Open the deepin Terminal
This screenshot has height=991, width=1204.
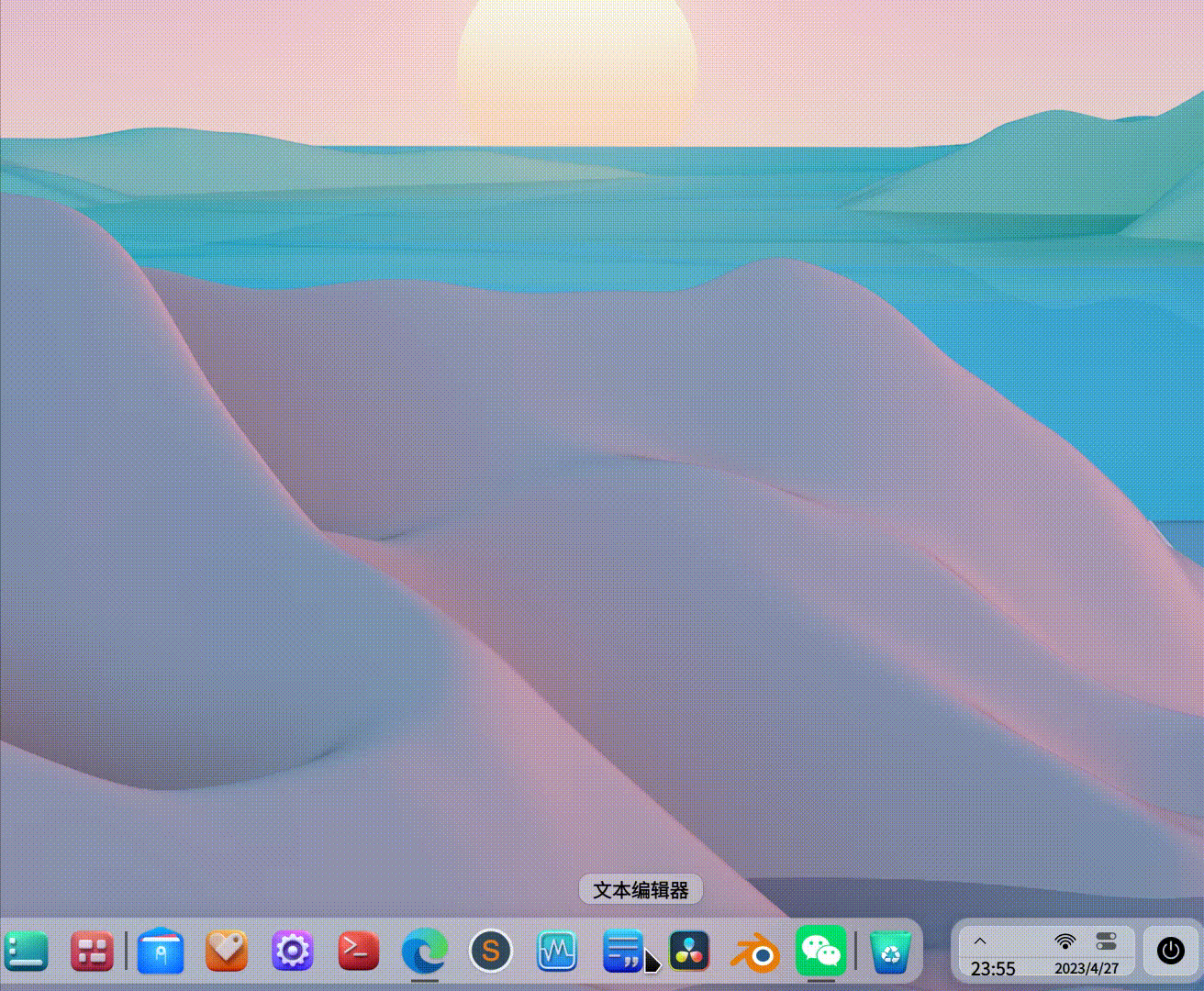click(358, 952)
